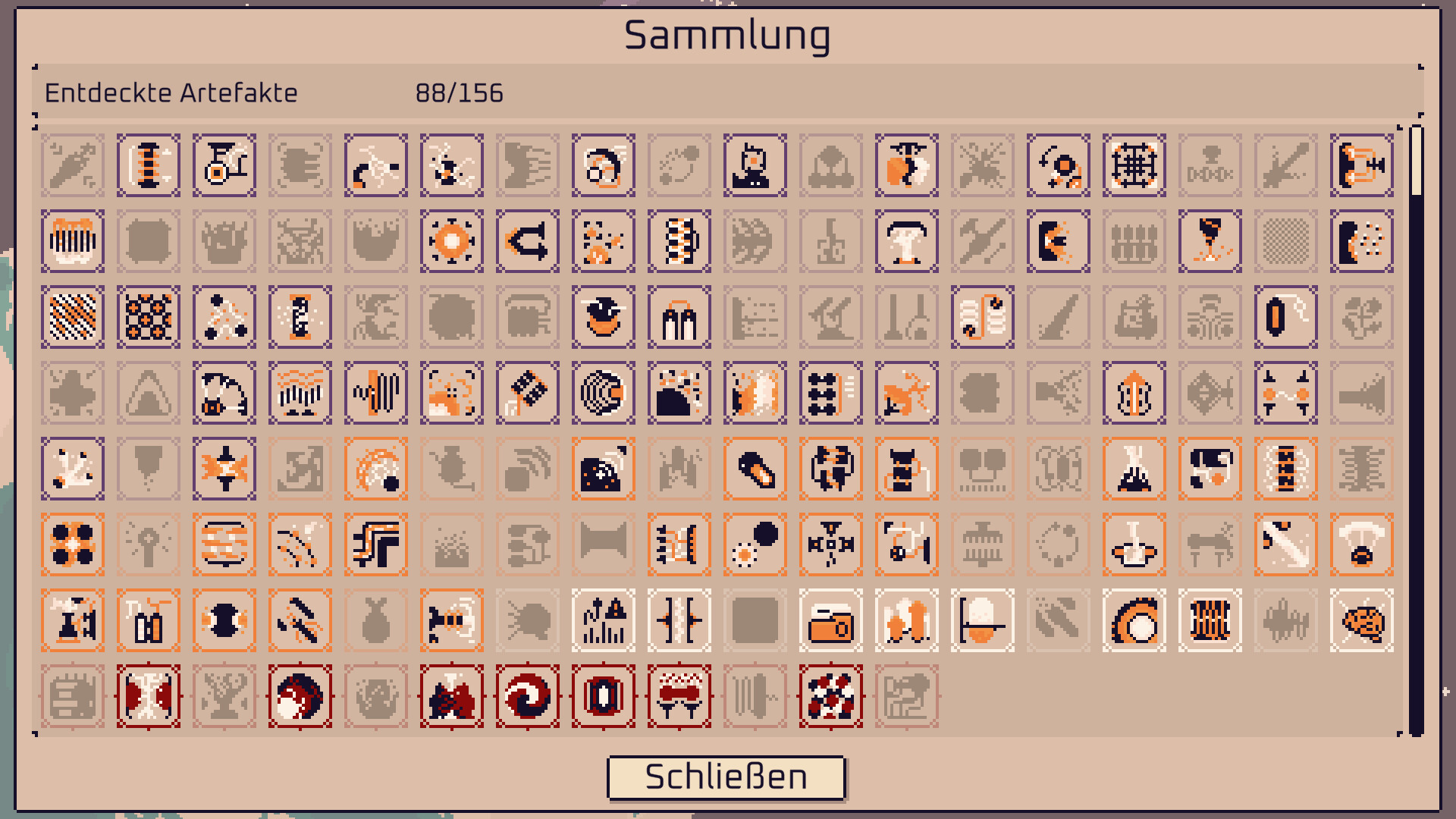This screenshot has height=819, width=1456.
Task: Choose the orange sun gear artifact
Action: pos(452,241)
